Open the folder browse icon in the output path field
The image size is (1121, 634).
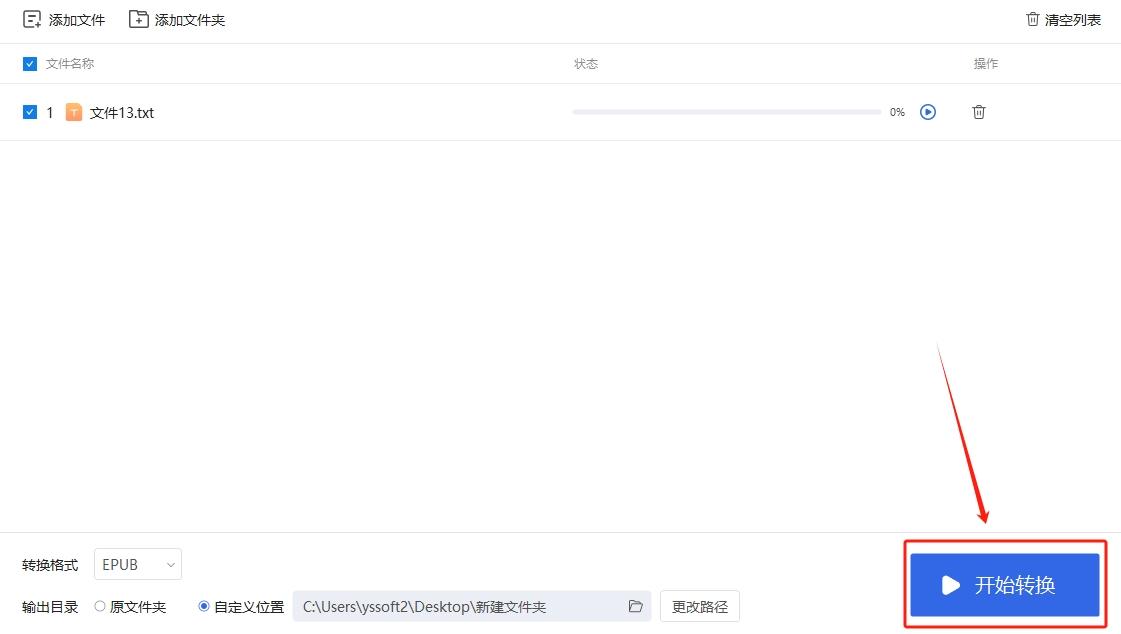tap(636, 606)
